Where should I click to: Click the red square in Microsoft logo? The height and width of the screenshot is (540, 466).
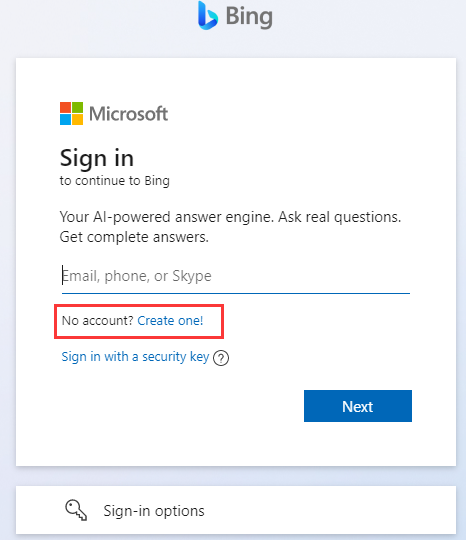point(65,107)
